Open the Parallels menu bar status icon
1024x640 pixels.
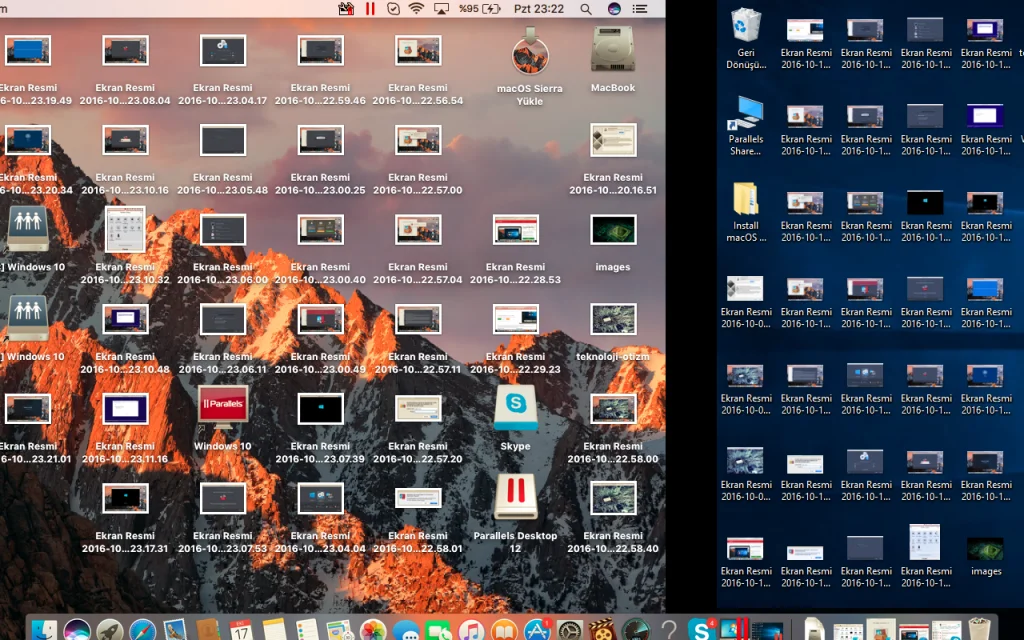370,9
